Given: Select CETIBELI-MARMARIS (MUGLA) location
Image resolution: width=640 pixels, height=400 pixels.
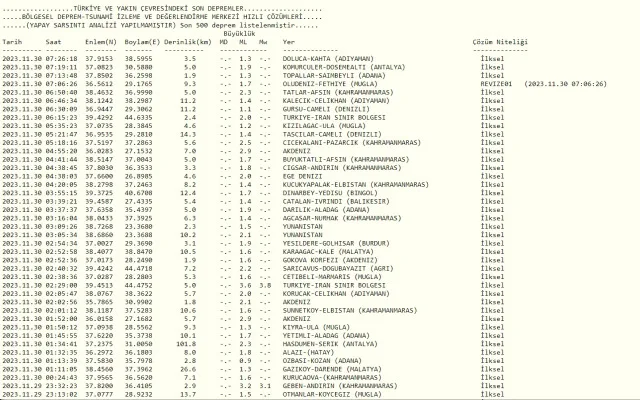Looking at the screenshot, I should (332, 277).
